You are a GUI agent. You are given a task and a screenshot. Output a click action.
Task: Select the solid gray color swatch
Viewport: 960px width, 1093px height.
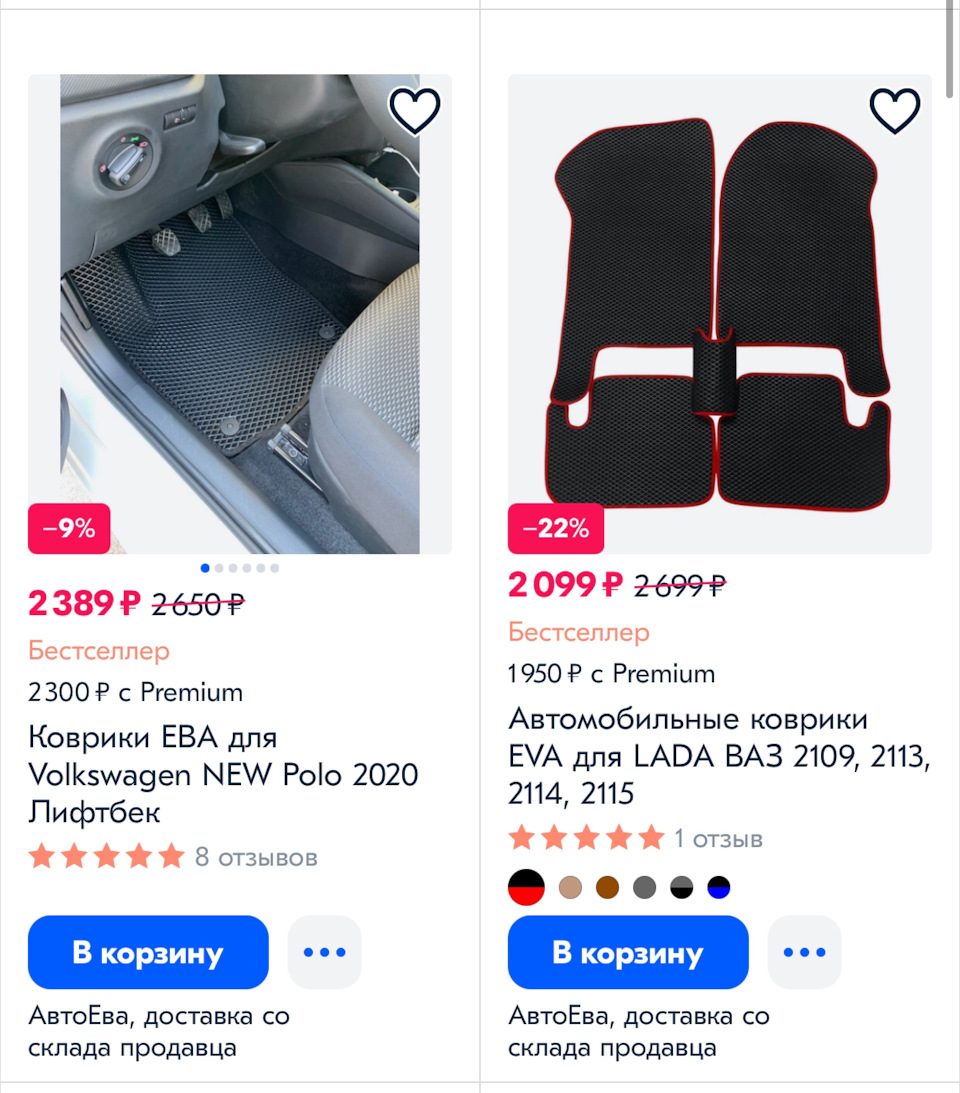click(x=644, y=887)
